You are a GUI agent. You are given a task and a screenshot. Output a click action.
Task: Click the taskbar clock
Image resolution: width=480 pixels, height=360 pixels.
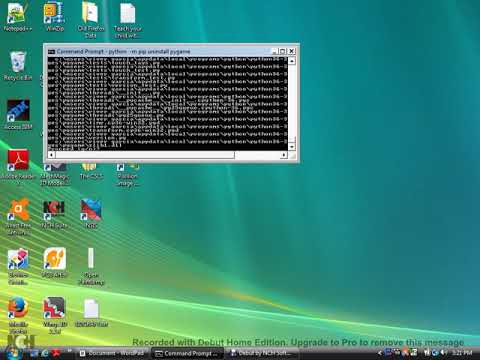[462, 353]
